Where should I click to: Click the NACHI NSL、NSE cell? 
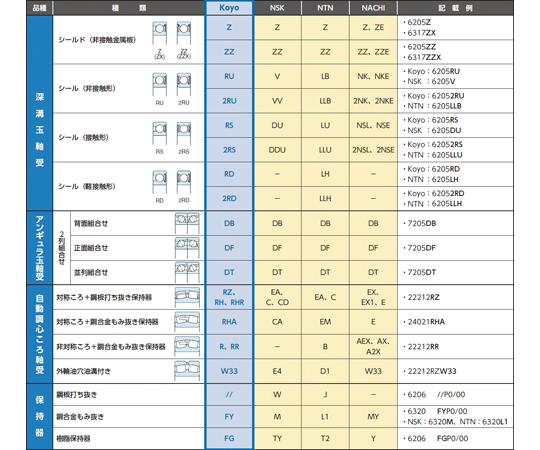click(x=373, y=125)
